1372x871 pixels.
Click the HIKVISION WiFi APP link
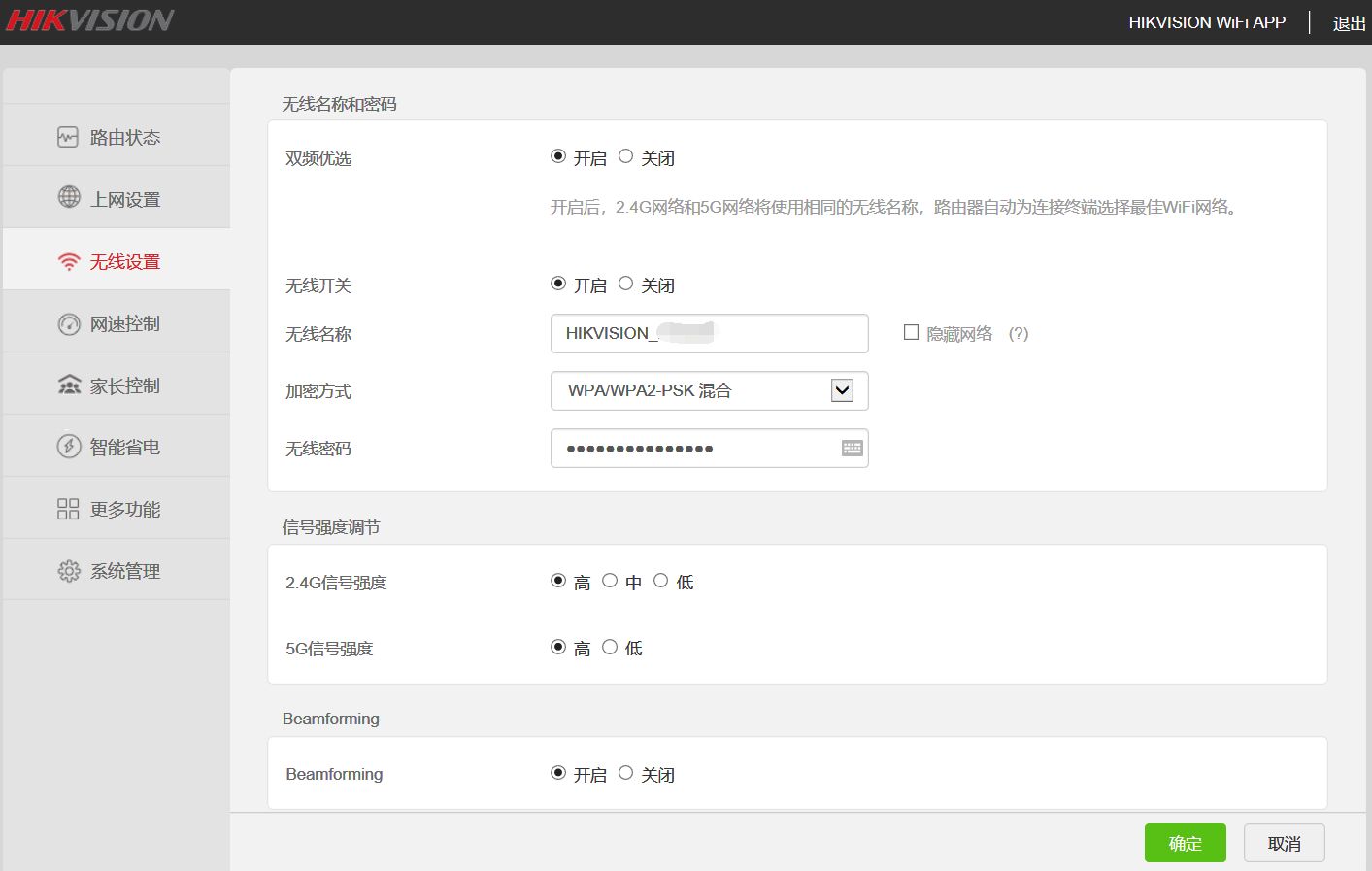[1207, 22]
